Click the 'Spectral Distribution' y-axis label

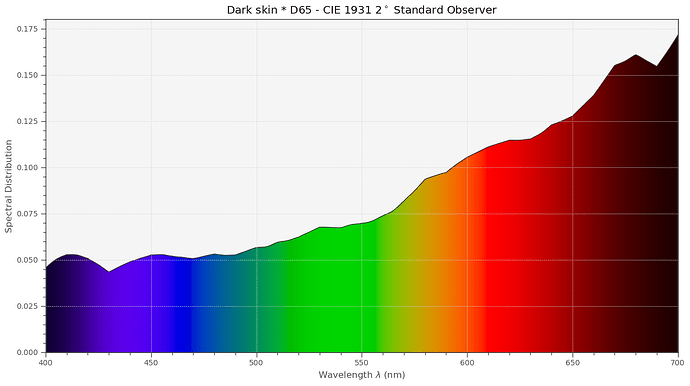click(9, 186)
